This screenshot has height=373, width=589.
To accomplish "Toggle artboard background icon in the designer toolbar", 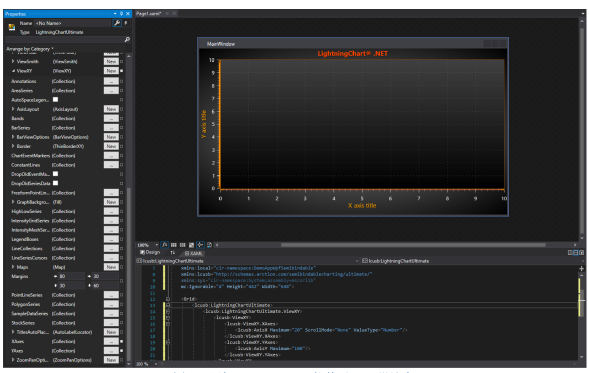I will tap(191, 245).
